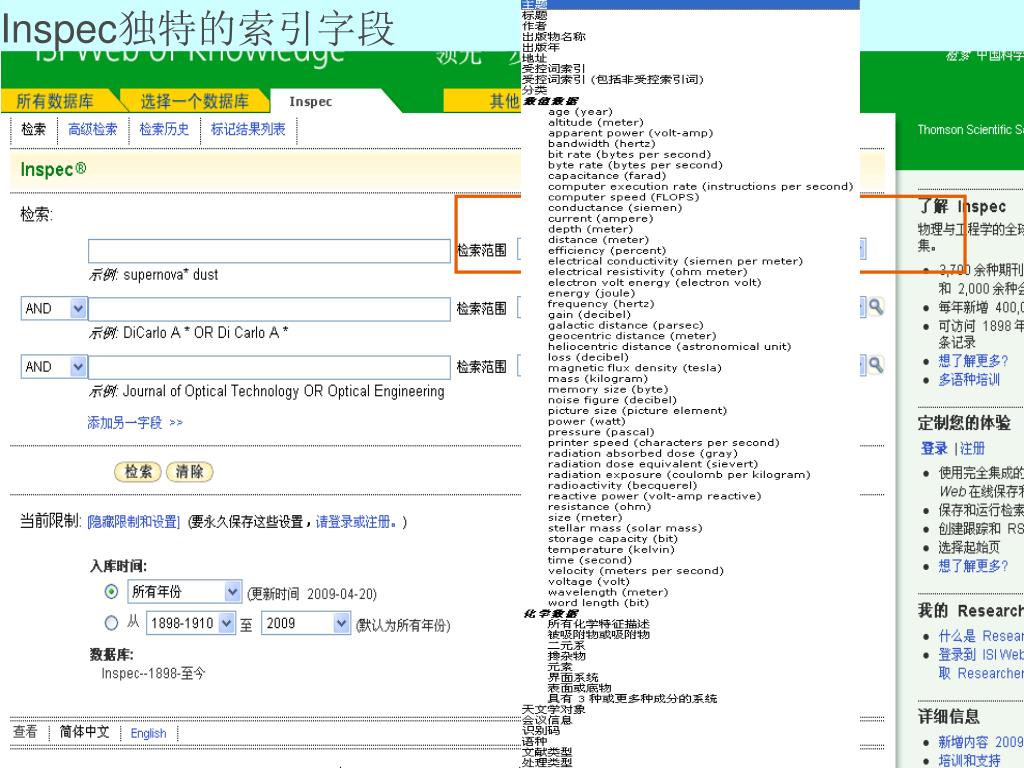Switch language to English

coord(148,733)
